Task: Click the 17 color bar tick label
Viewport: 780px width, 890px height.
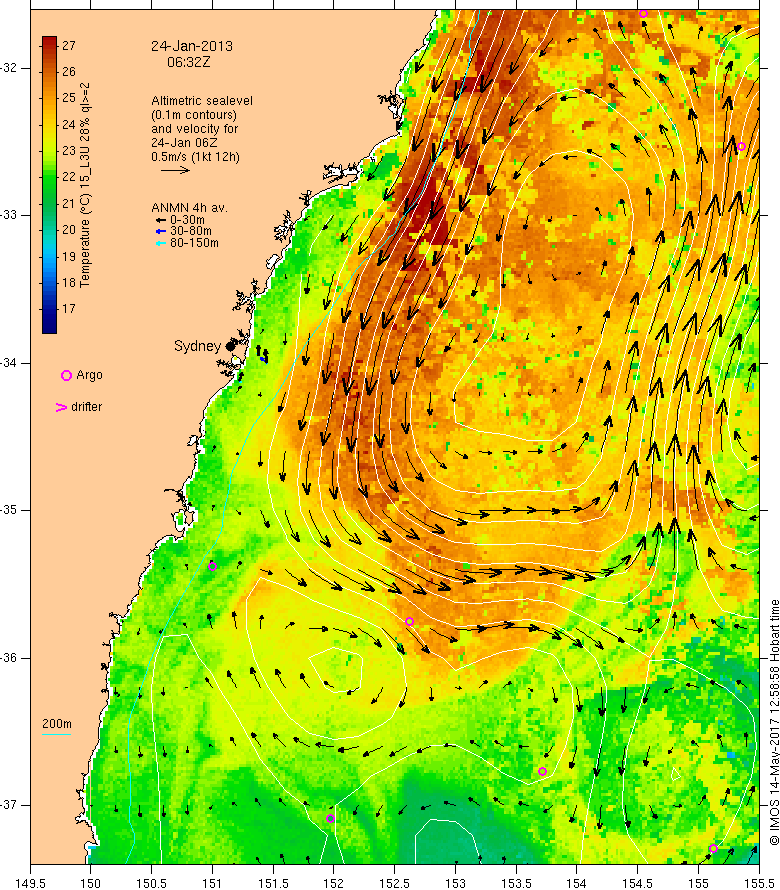Action: tap(69, 309)
